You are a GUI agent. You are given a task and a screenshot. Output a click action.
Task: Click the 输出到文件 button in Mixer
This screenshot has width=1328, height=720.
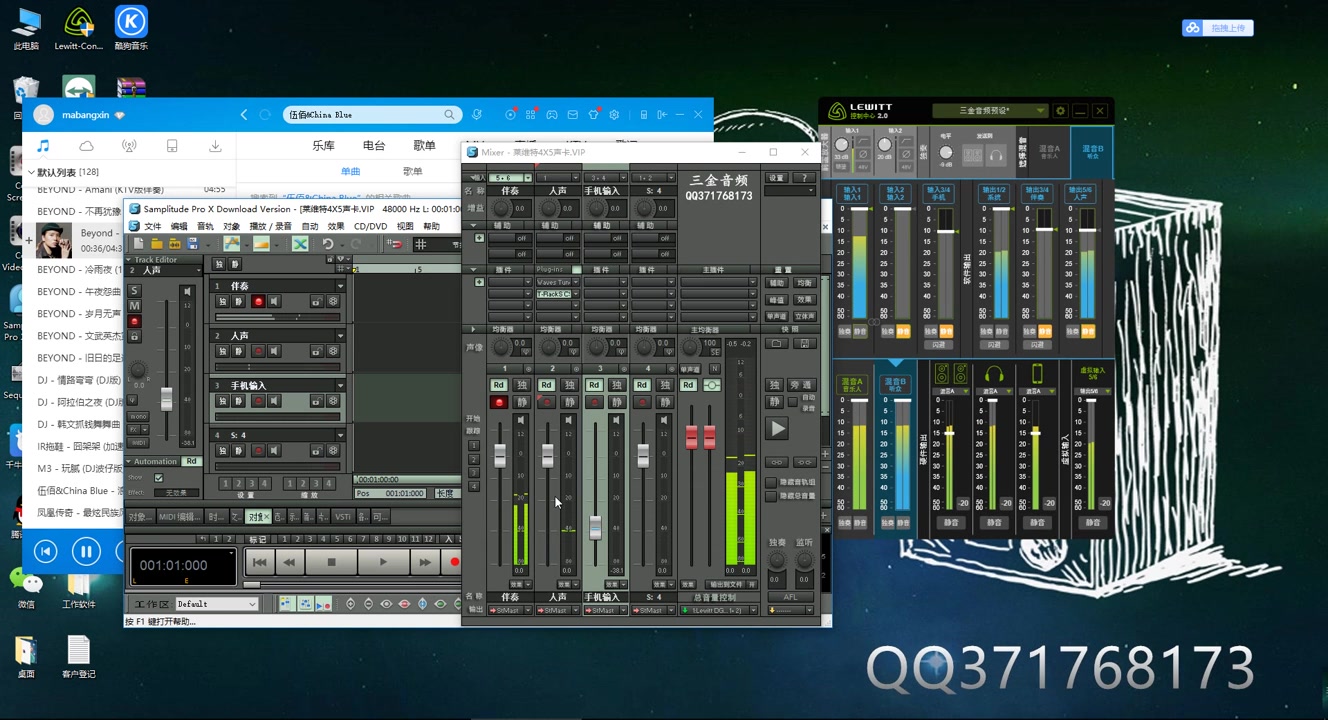point(726,584)
